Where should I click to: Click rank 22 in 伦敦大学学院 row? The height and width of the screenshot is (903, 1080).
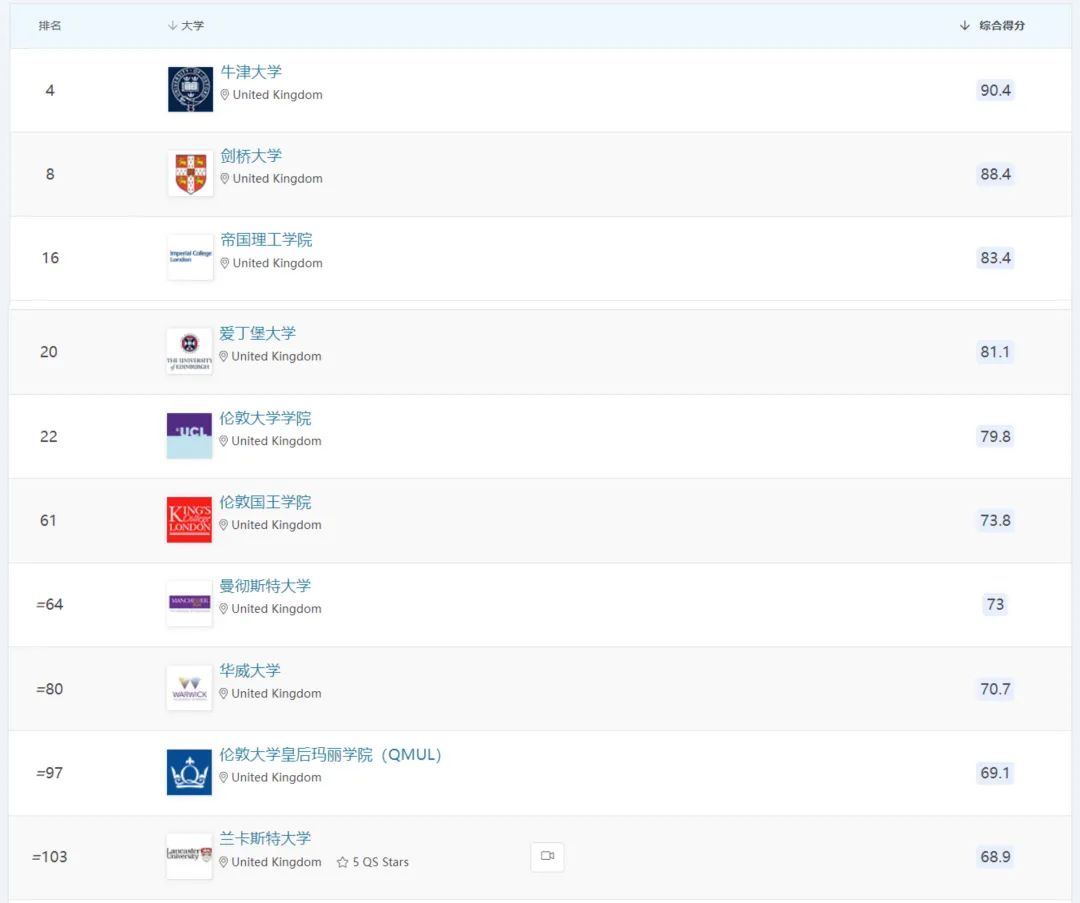pos(49,437)
